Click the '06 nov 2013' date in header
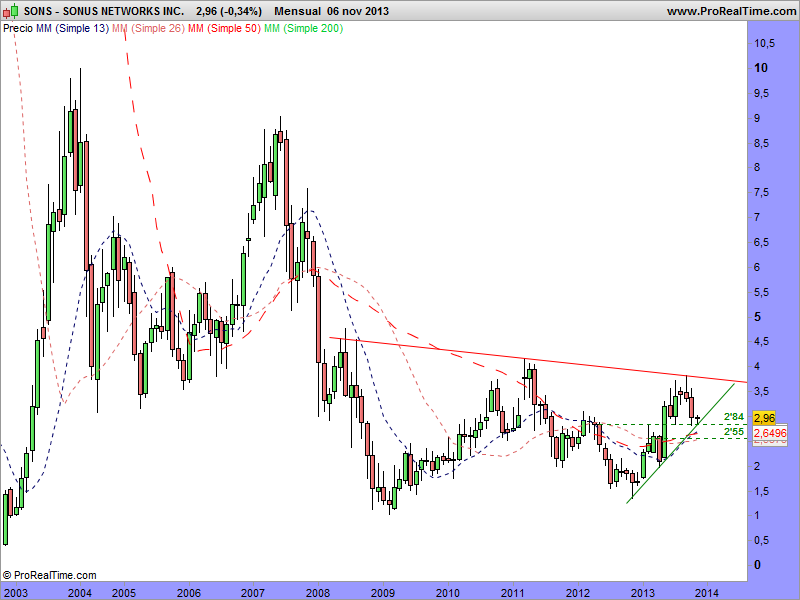This screenshot has height=600, width=800. (x=358, y=11)
